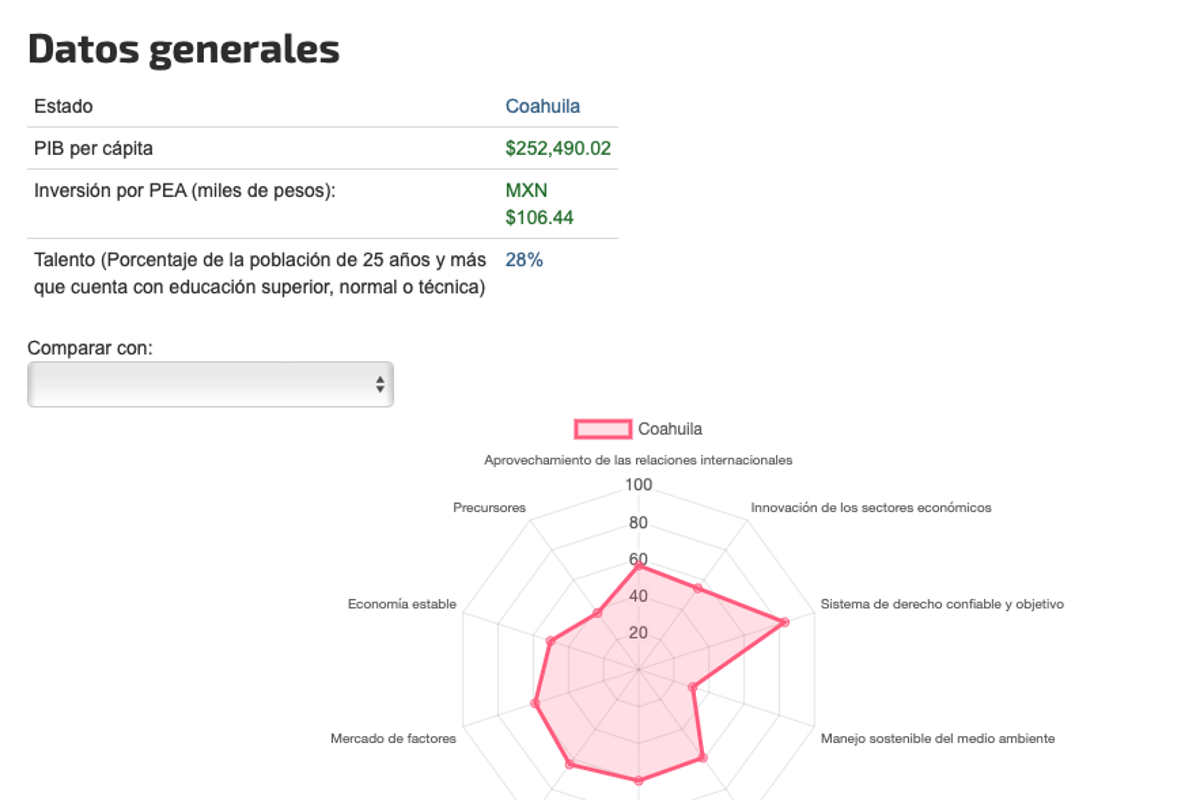Screen dimensions: 1200x800
Task: Toggle Coahuila series via the chart legend
Action: click(x=670, y=428)
